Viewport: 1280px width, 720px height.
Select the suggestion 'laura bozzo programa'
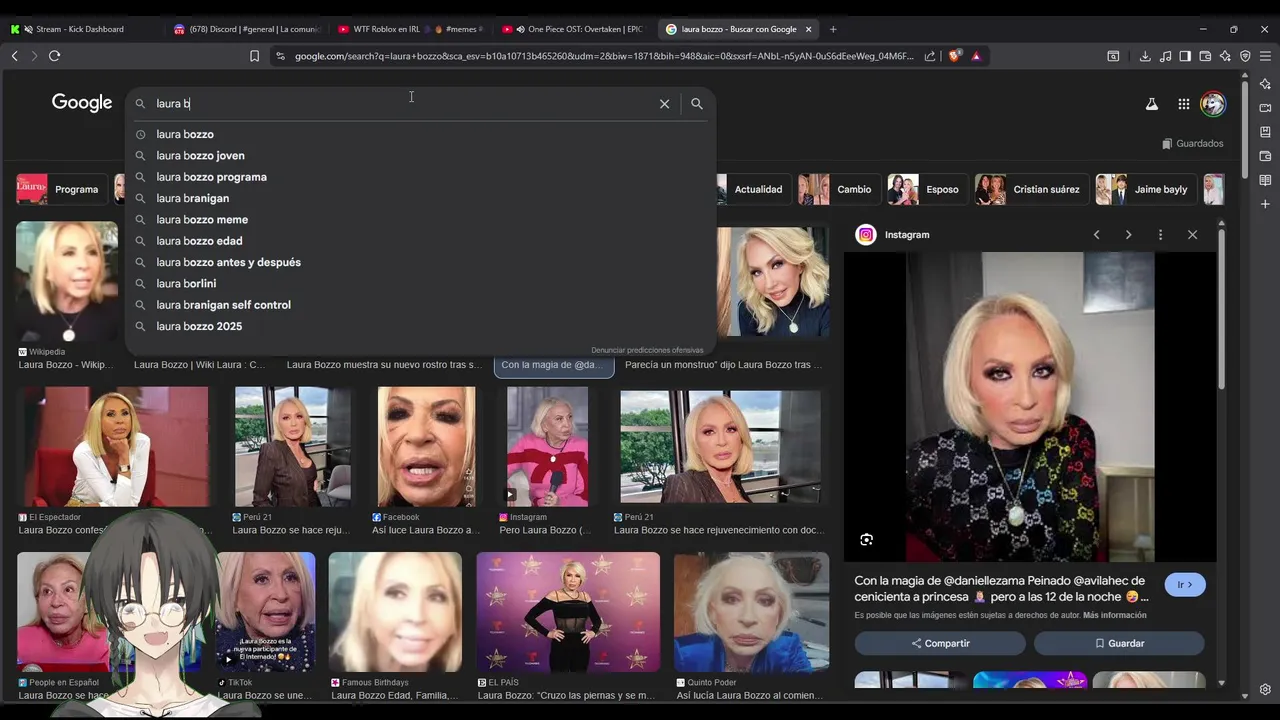click(420, 177)
